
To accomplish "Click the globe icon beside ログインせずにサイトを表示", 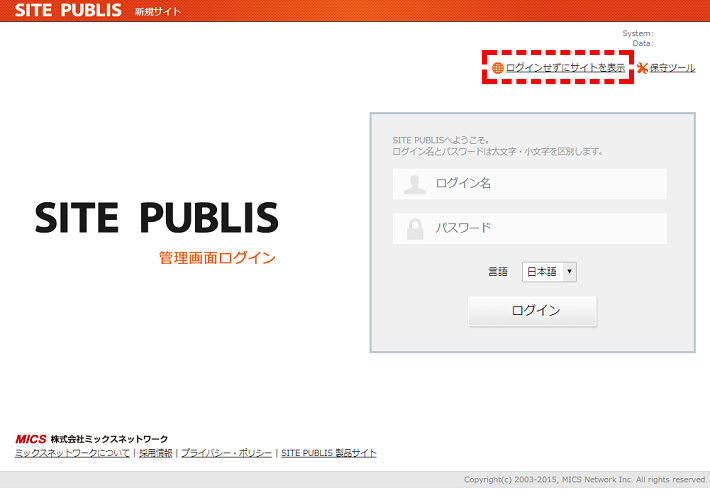I will [498, 68].
